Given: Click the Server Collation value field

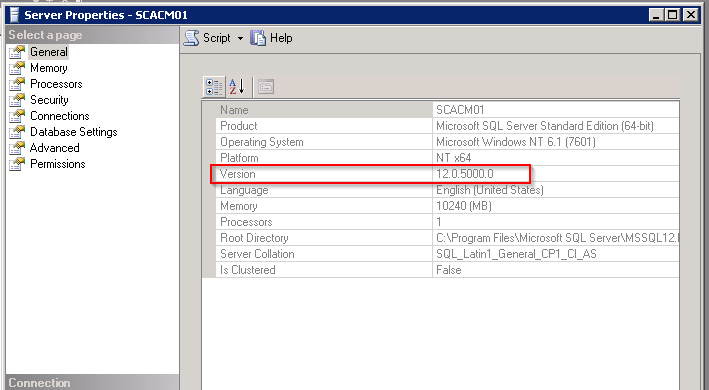Looking at the screenshot, I should coord(556,254).
